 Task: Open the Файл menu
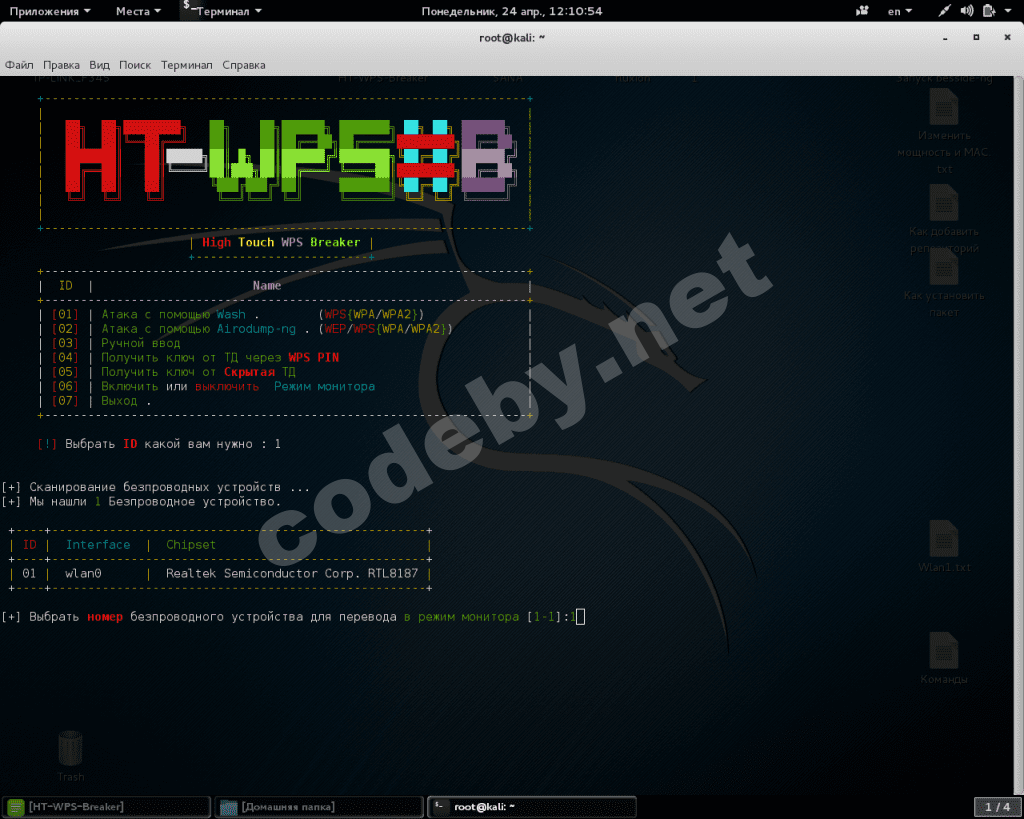tap(19, 65)
